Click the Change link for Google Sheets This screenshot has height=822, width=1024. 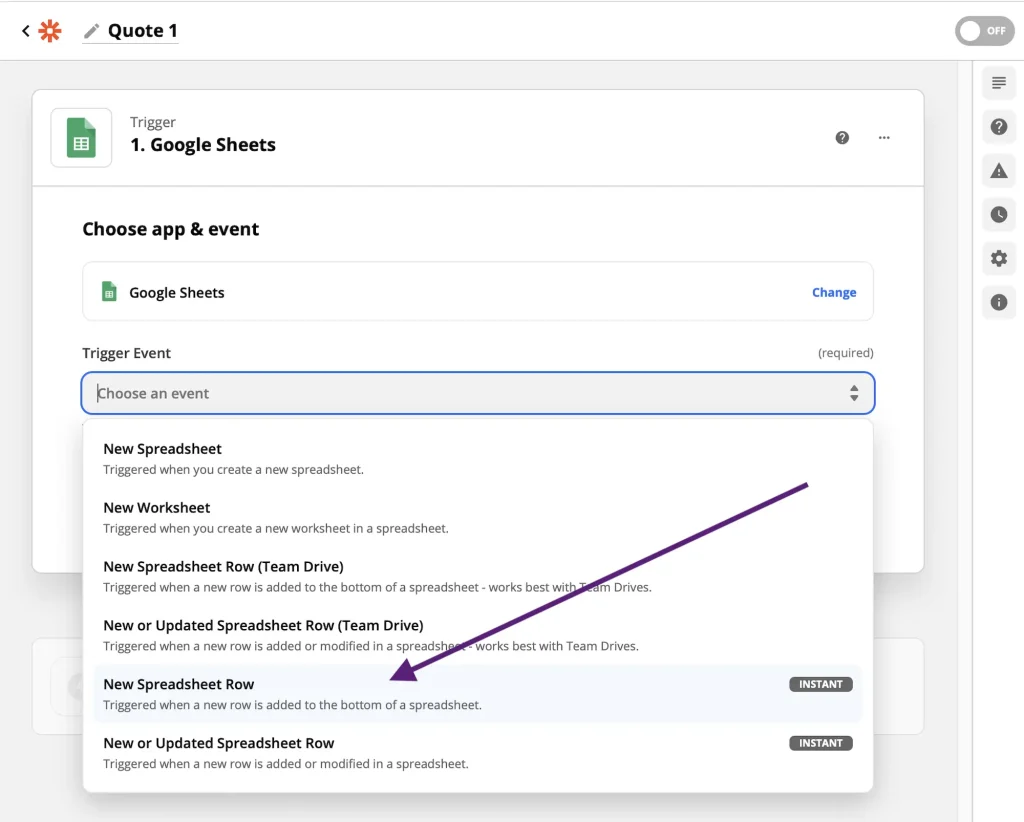(834, 292)
